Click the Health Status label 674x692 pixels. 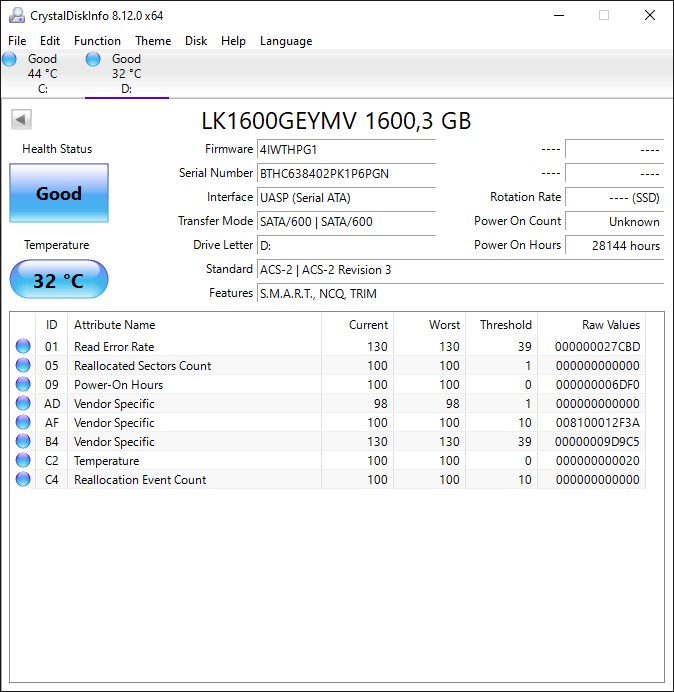[x=57, y=149]
